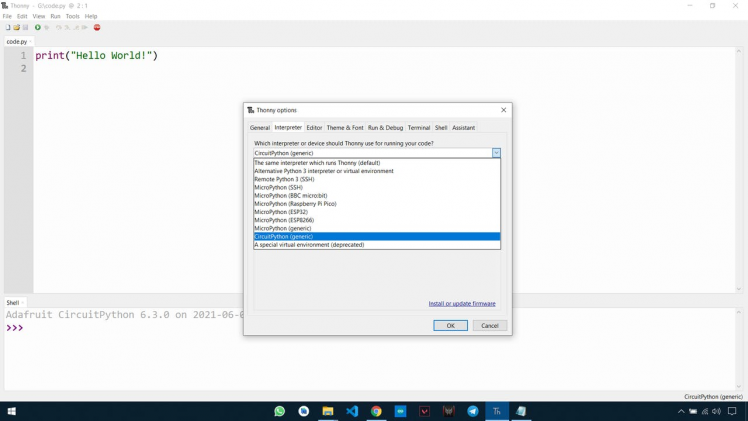The image size is (748, 421).
Task: Click the Debug current script bug icon
Action: coord(47,28)
